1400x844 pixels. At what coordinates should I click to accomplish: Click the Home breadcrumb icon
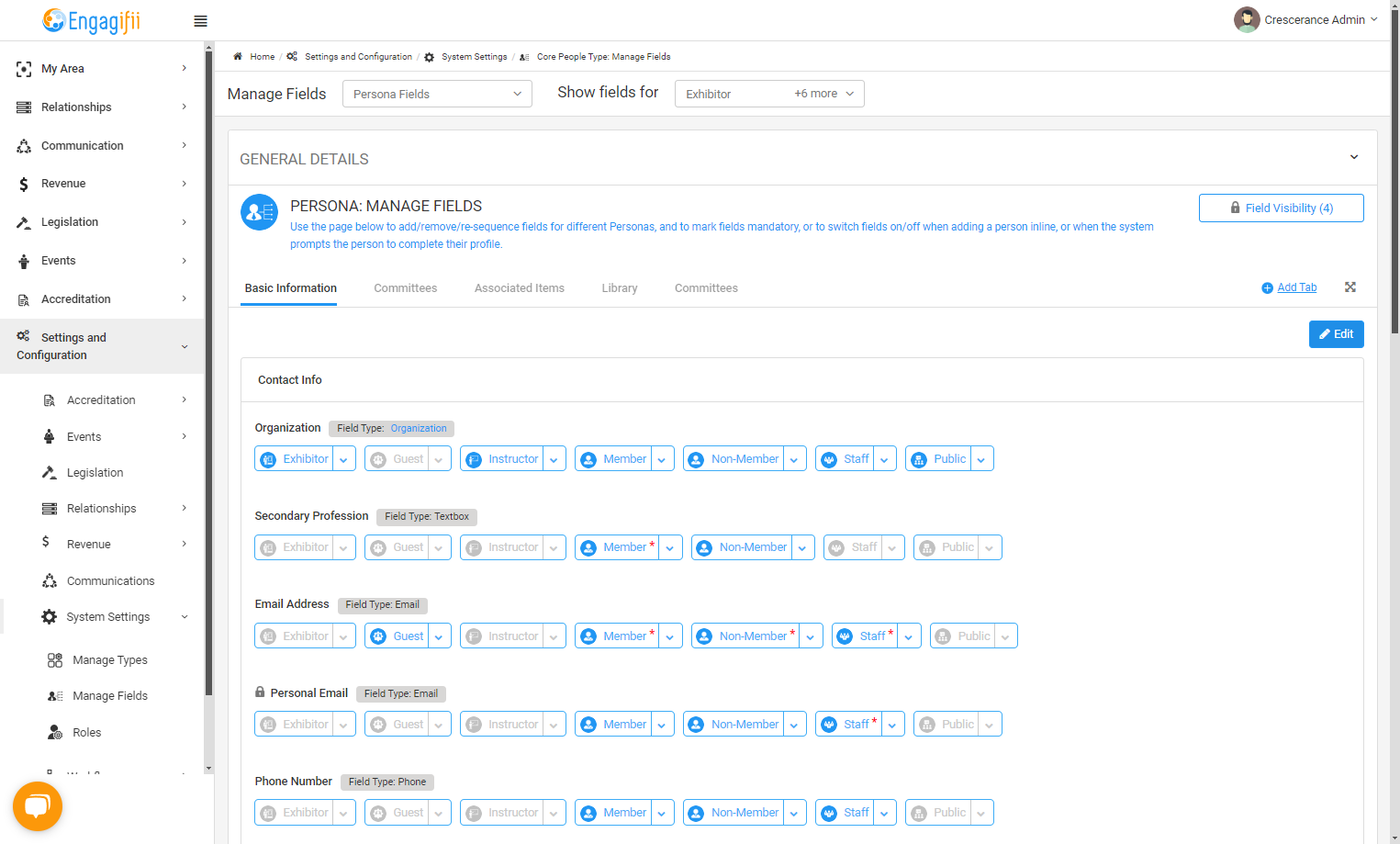[238, 57]
